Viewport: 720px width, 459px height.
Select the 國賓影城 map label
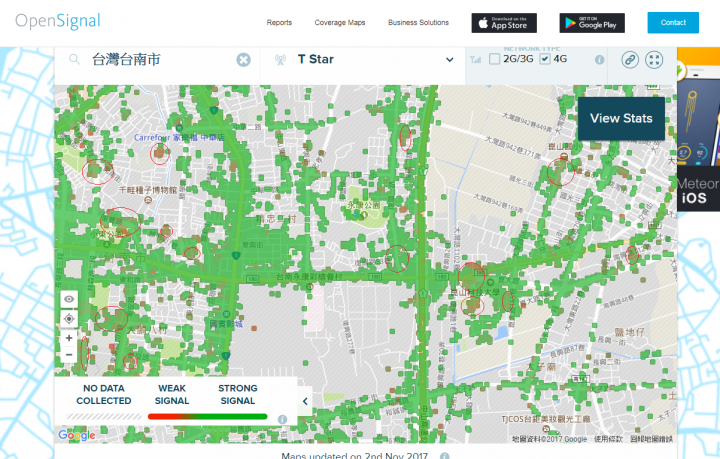(226, 324)
